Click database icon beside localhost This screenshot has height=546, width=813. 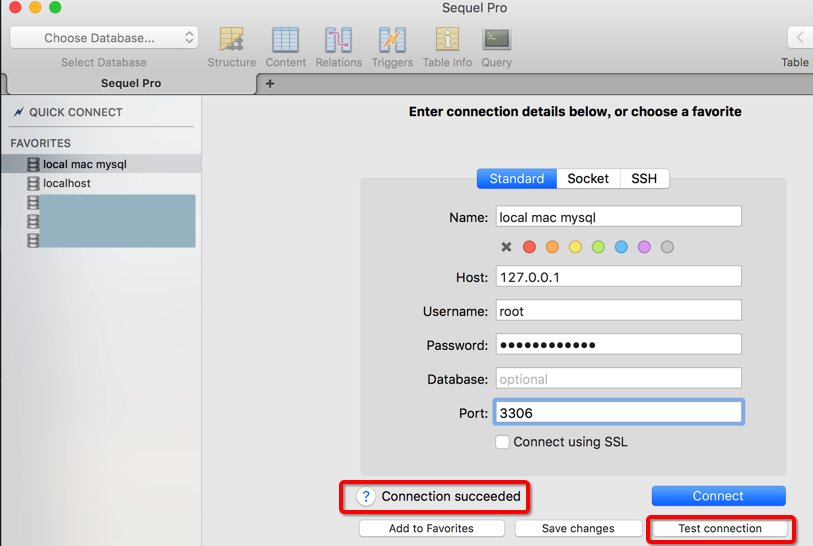tap(33, 183)
